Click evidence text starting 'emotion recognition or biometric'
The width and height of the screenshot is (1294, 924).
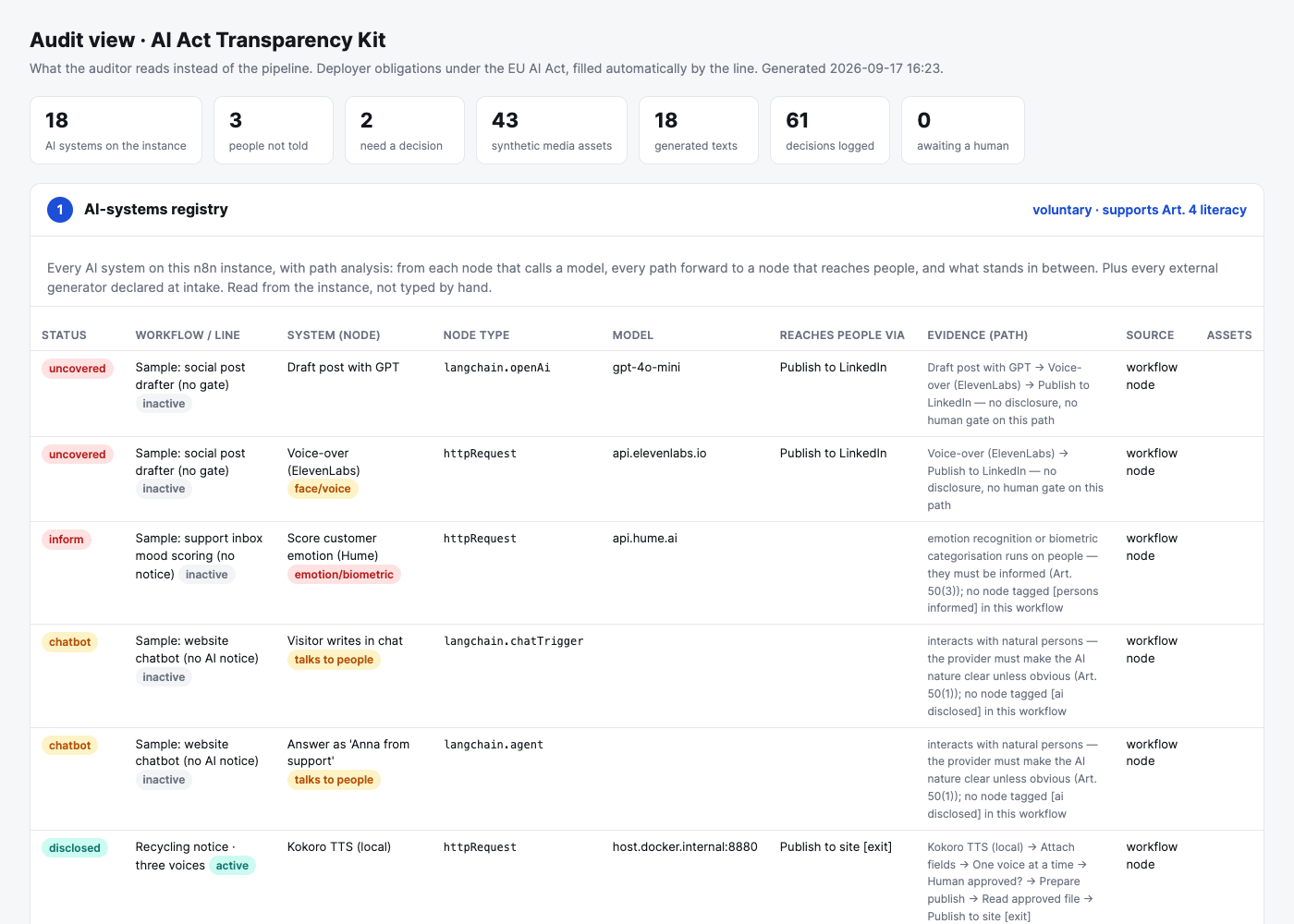pyautogui.click(x=1015, y=573)
